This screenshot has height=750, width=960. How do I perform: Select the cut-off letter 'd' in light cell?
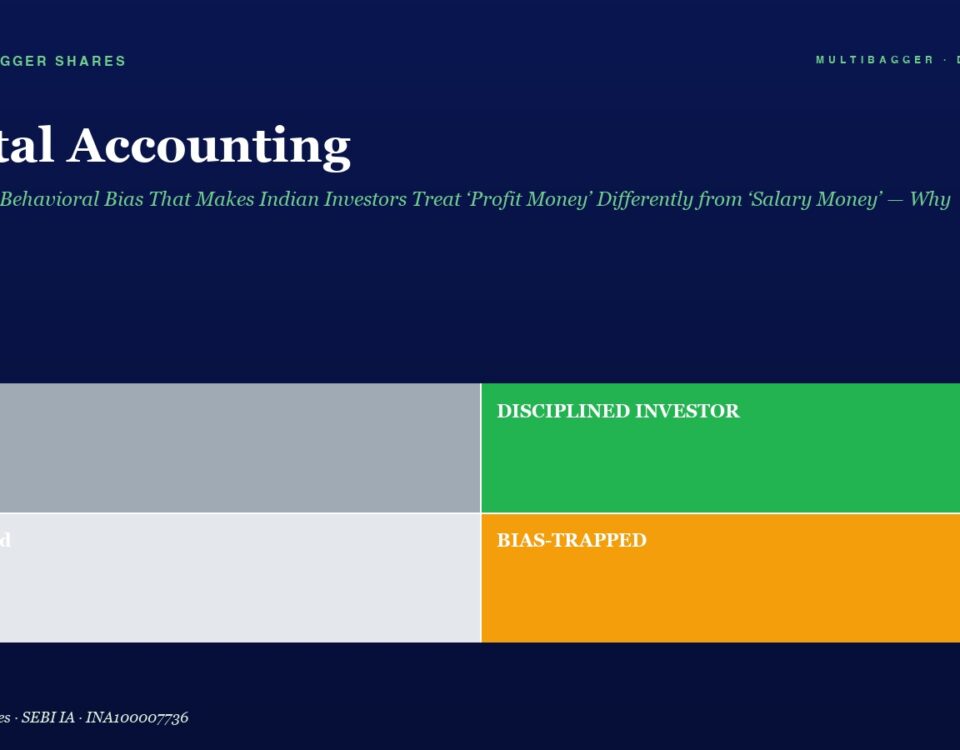click(5, 540)
